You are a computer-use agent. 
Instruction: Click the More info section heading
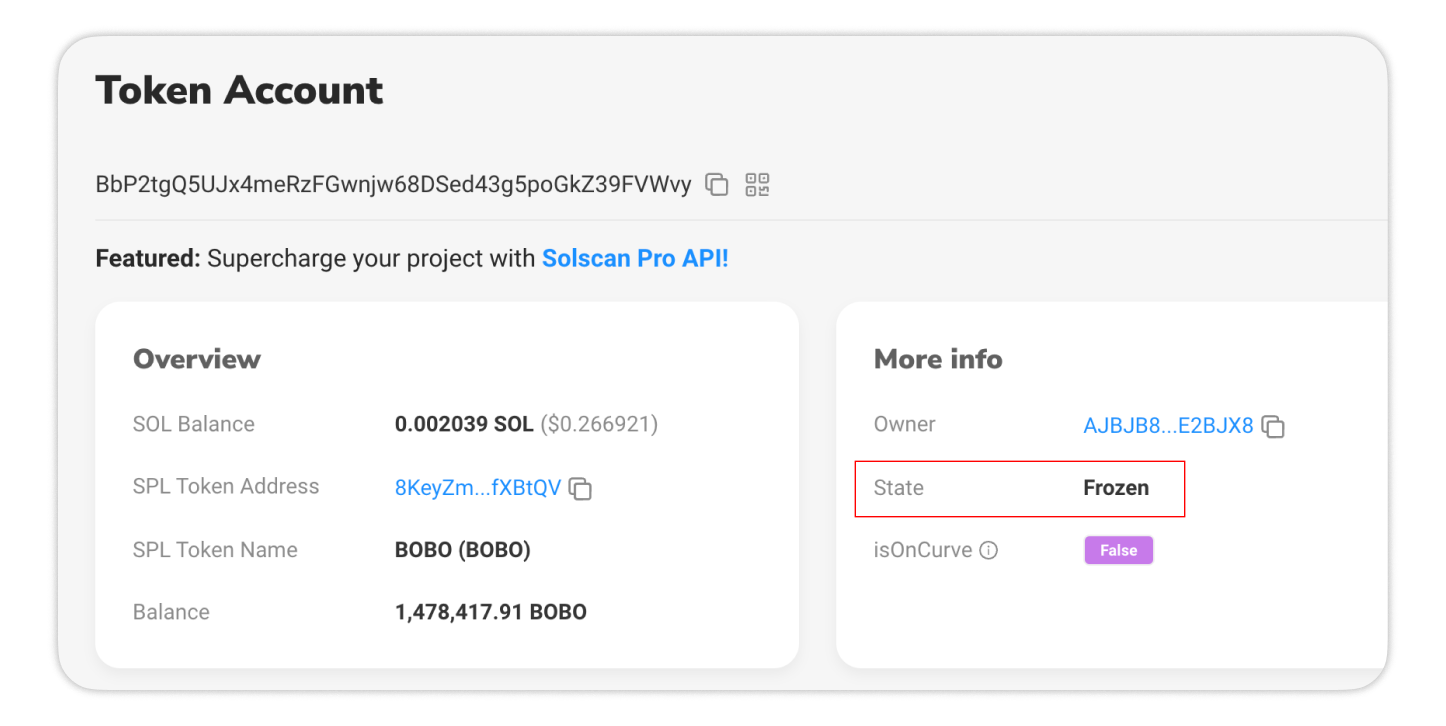(938, 360)
